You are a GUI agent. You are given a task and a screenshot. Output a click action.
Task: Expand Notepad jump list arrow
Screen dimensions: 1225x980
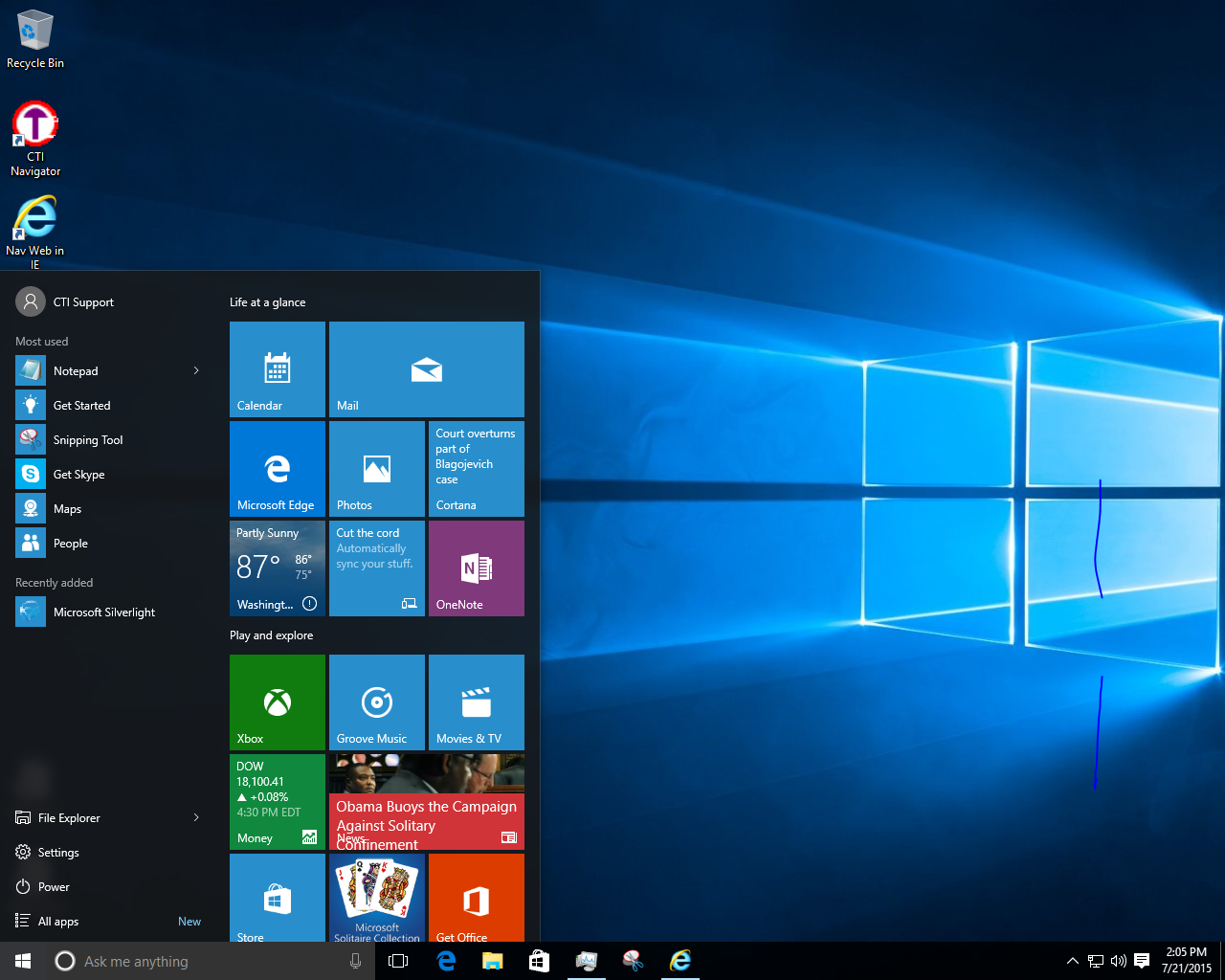coord(196,370)
